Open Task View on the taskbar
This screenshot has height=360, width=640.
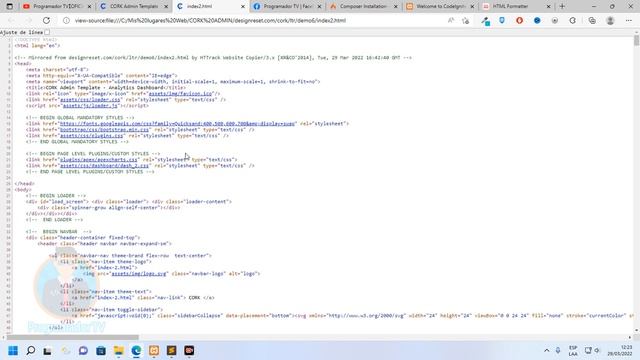pos(48,351)
